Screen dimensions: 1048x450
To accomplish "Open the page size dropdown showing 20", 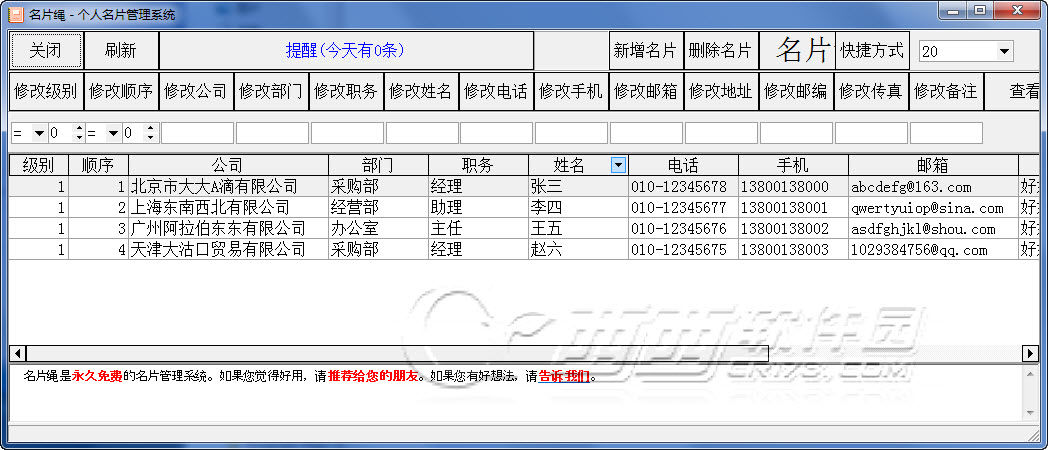I will [1004, 51].
